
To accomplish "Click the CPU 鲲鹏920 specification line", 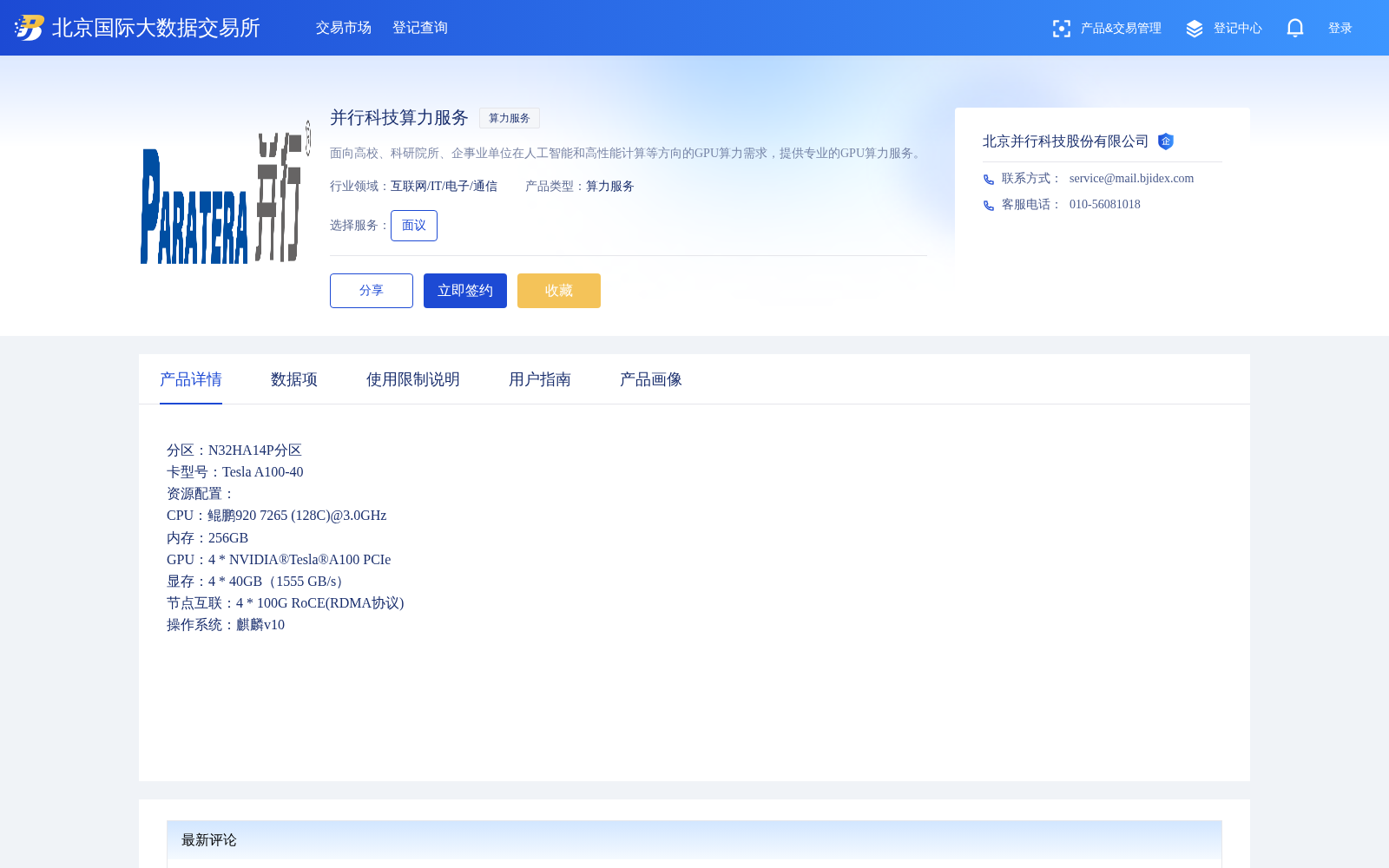I will tap(277, 516).
